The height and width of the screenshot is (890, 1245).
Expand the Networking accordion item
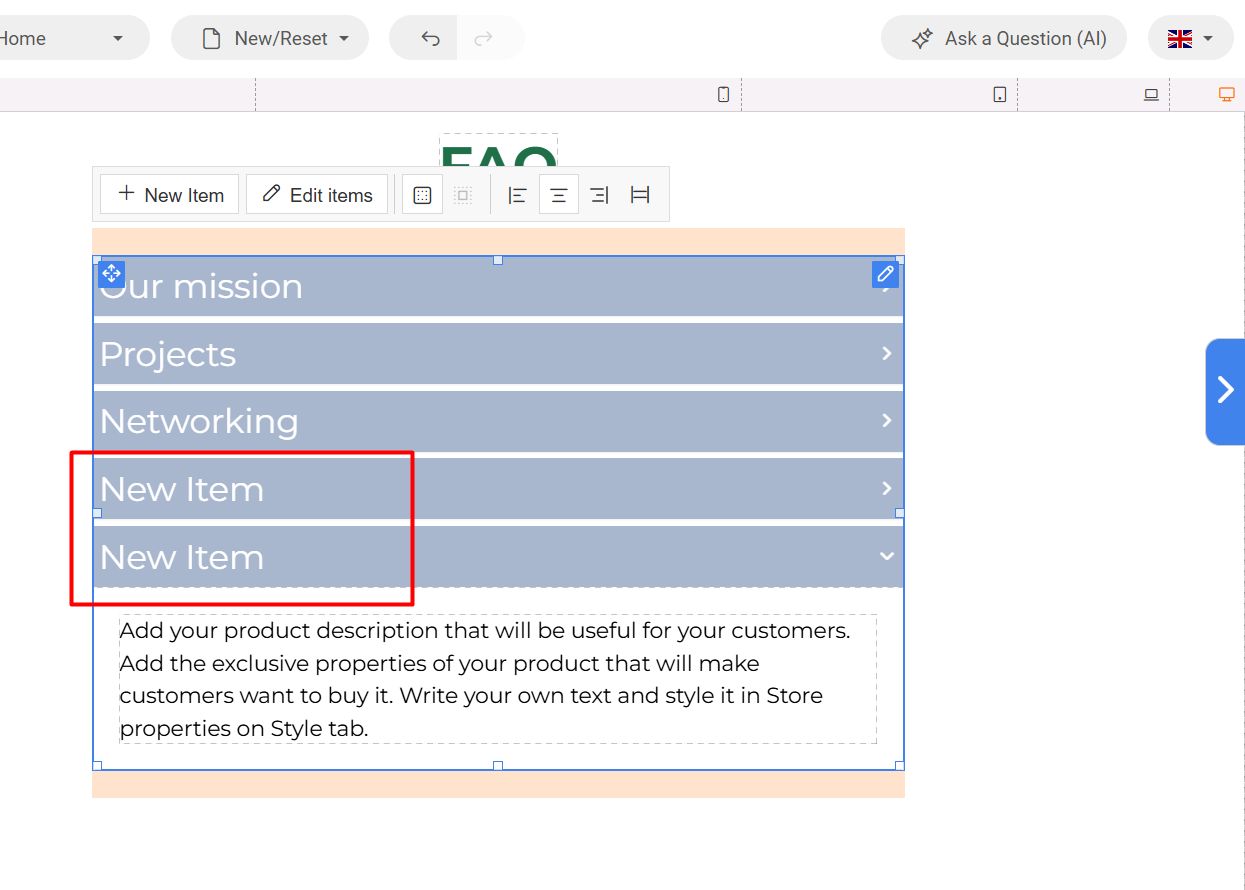(x=498, y=421)
